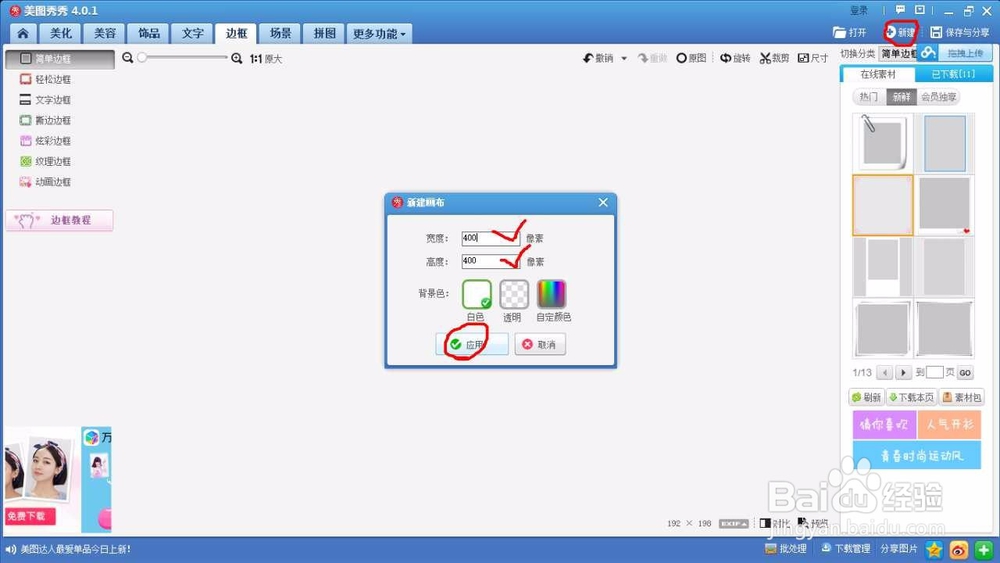
Task: Click the 原图 button
Action: click(x=691, y=58)
